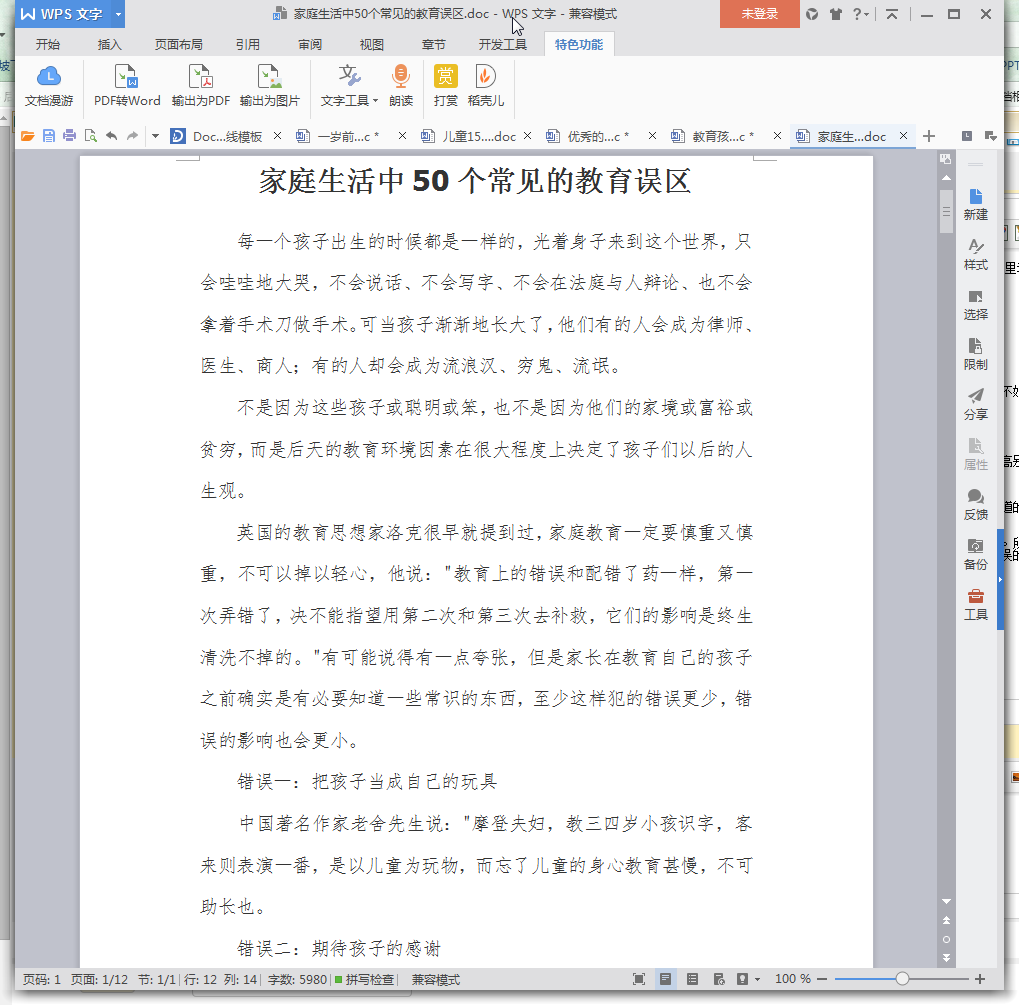Collapse the ribbon with the caret icon
The width and height of the screenshot is (1019, 1005).
click(x=892, y=14)
